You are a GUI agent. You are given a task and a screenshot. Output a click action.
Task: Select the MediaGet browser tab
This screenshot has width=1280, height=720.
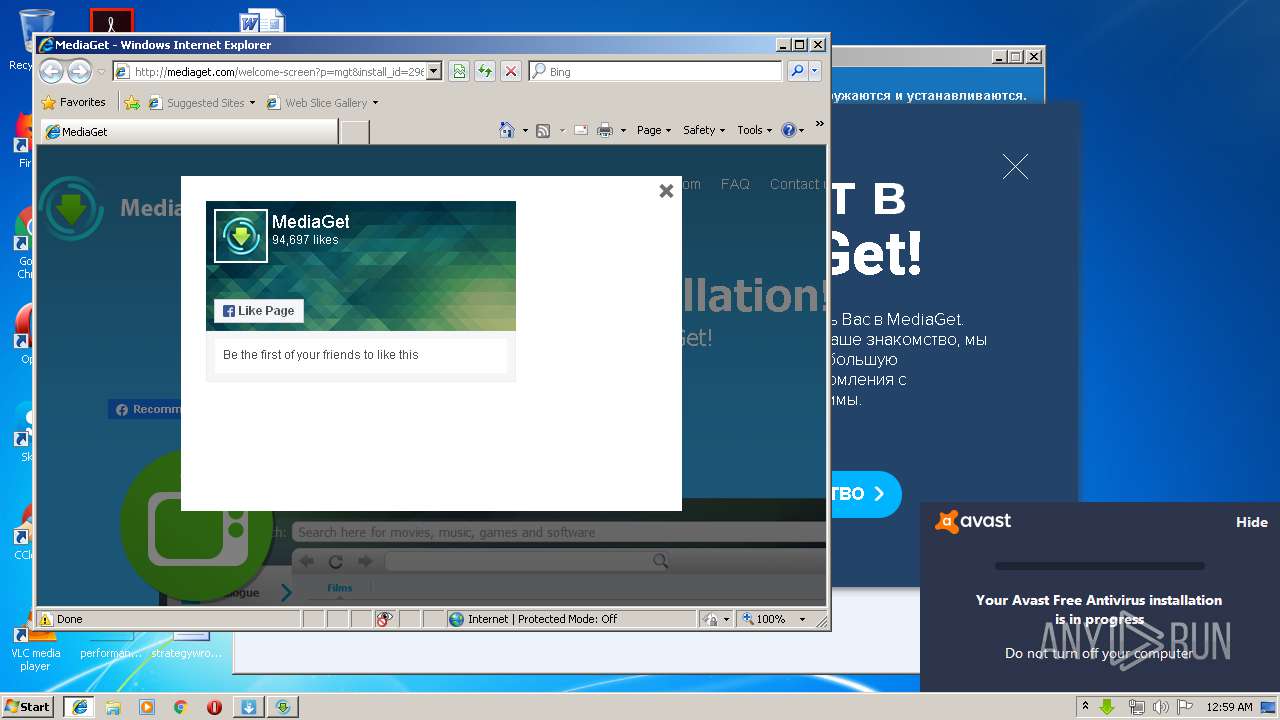coord(188,131)
